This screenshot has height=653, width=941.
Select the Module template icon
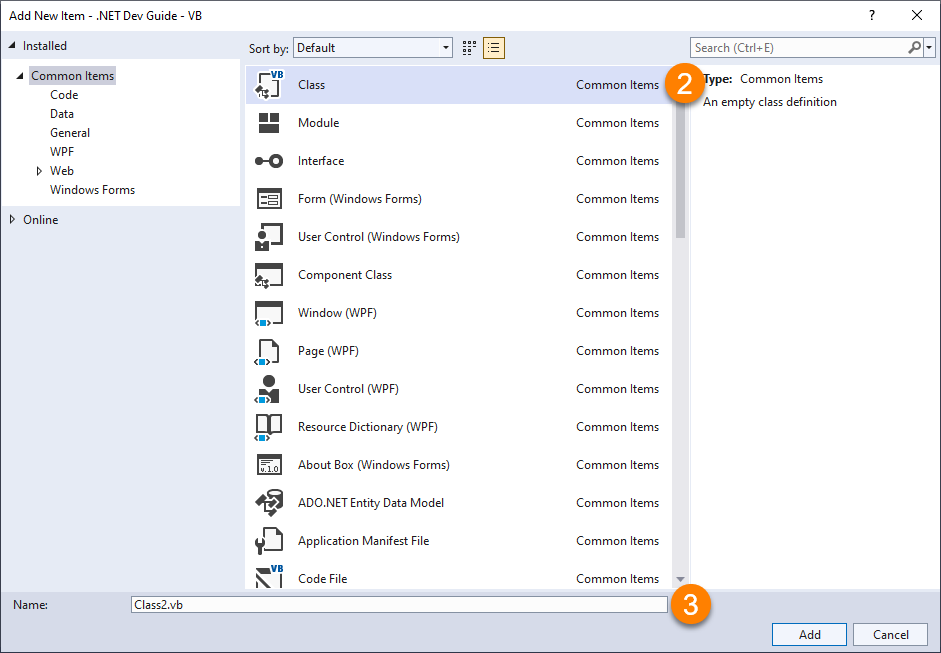(x=269, y=123)
